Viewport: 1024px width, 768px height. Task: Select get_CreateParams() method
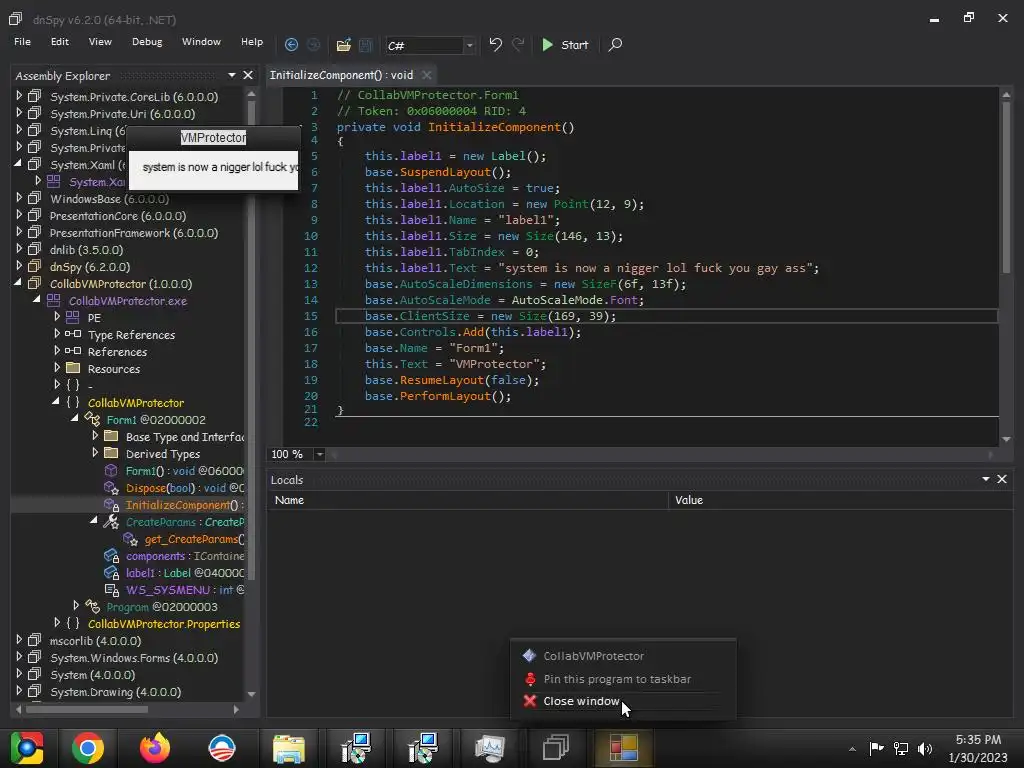pos(195,538)
